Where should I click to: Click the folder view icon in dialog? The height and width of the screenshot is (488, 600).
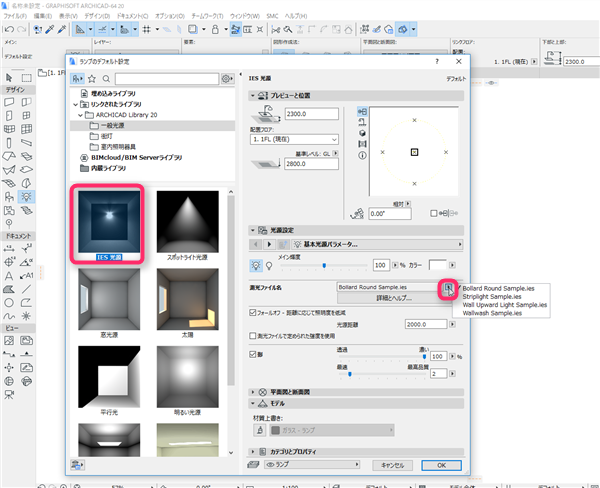(x=77, y=79)
